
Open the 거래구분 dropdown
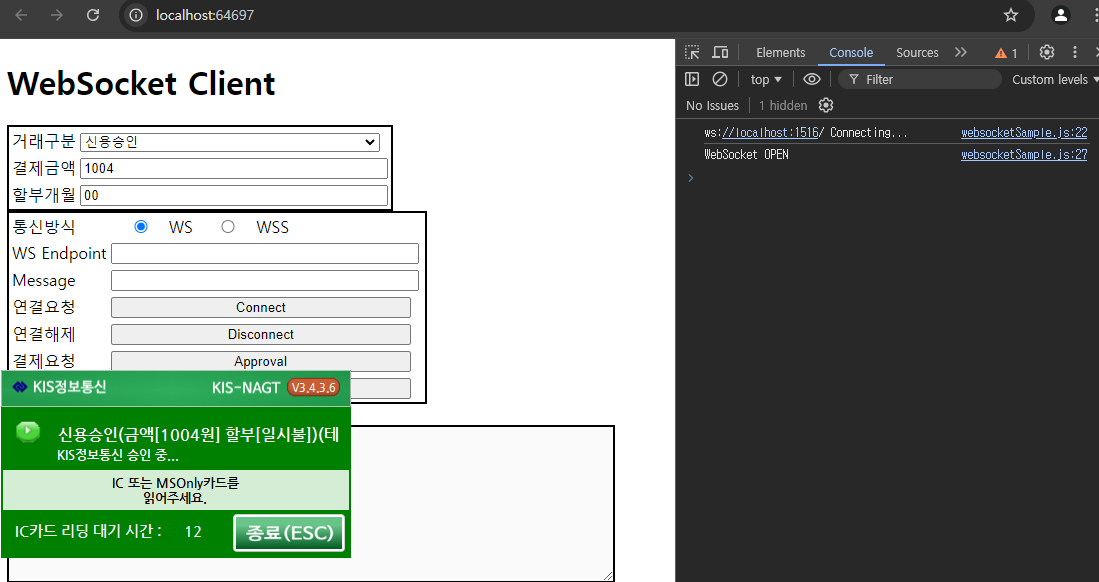(x=230, y=142)
